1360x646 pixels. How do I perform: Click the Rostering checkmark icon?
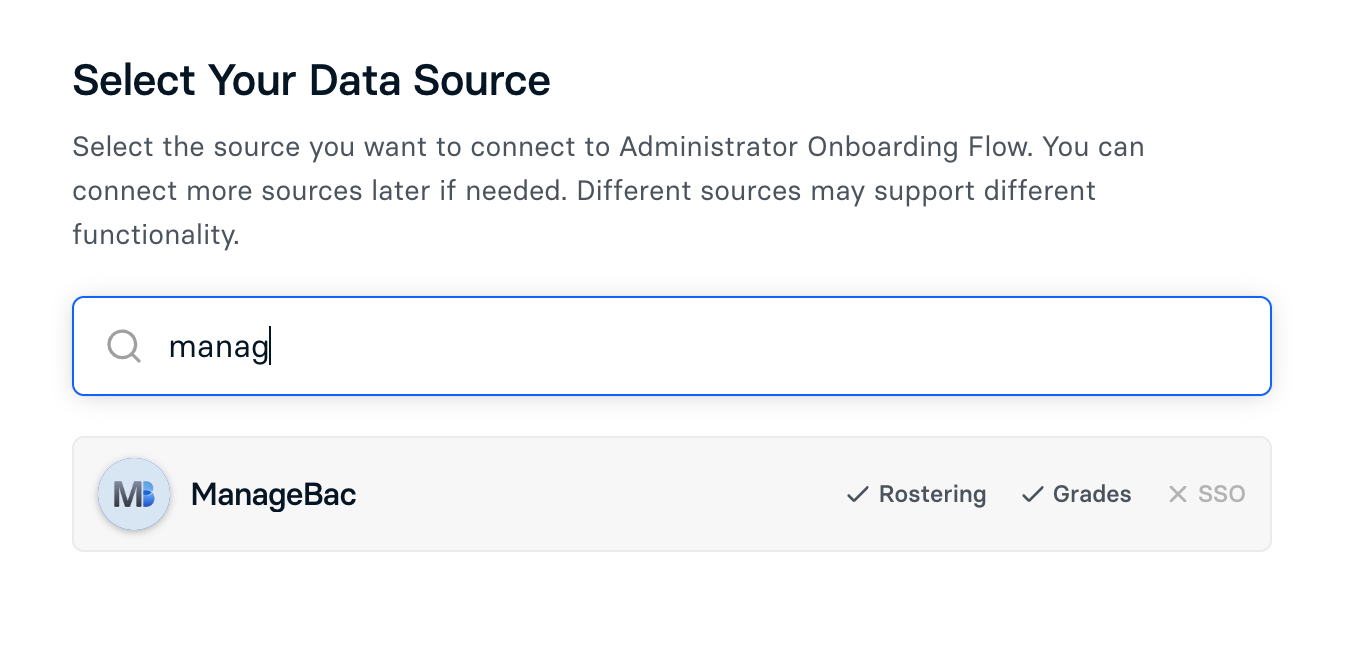click(x=857, y=494)
